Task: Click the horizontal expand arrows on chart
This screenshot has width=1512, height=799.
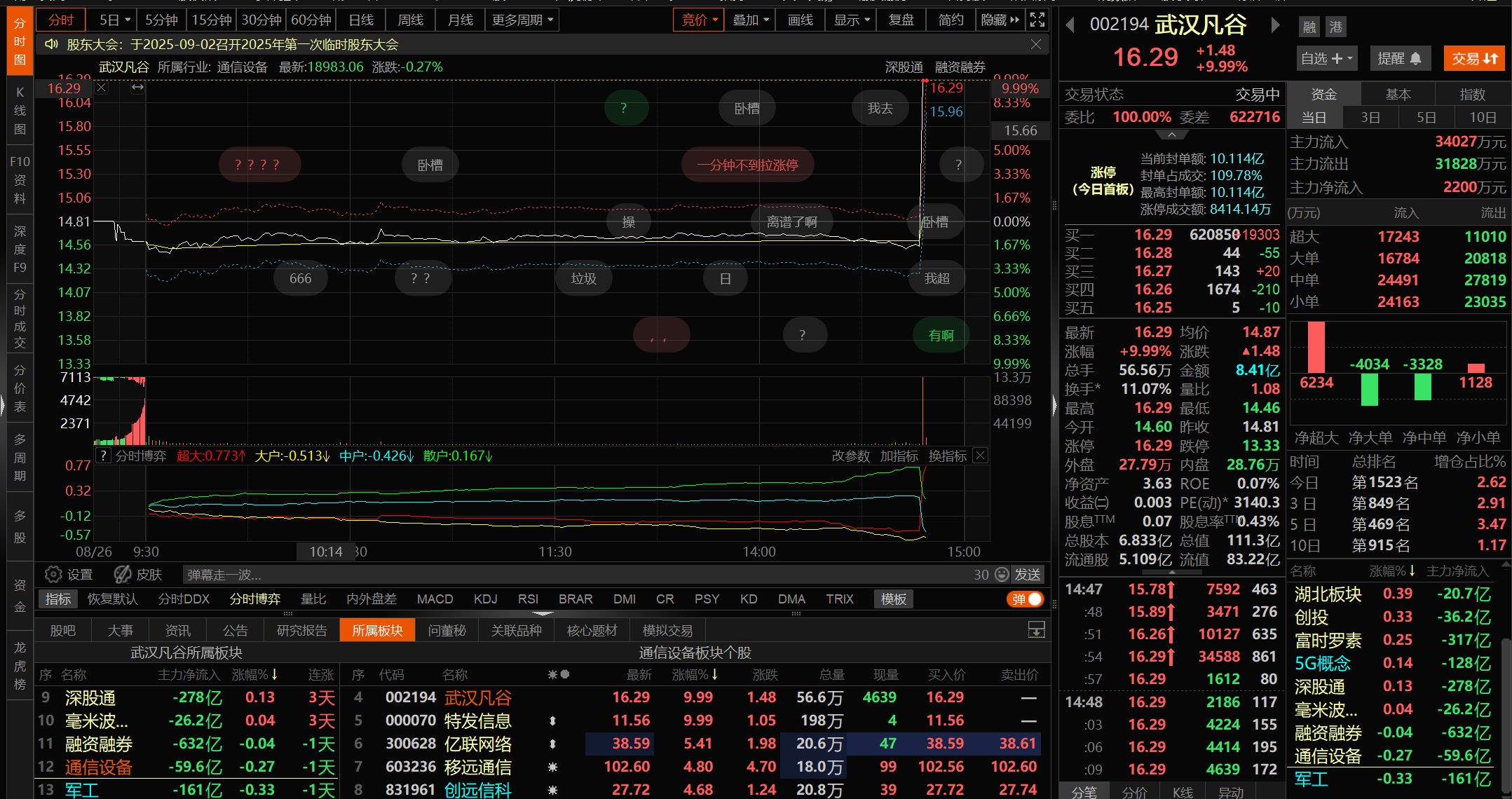Action: [137, 88]
